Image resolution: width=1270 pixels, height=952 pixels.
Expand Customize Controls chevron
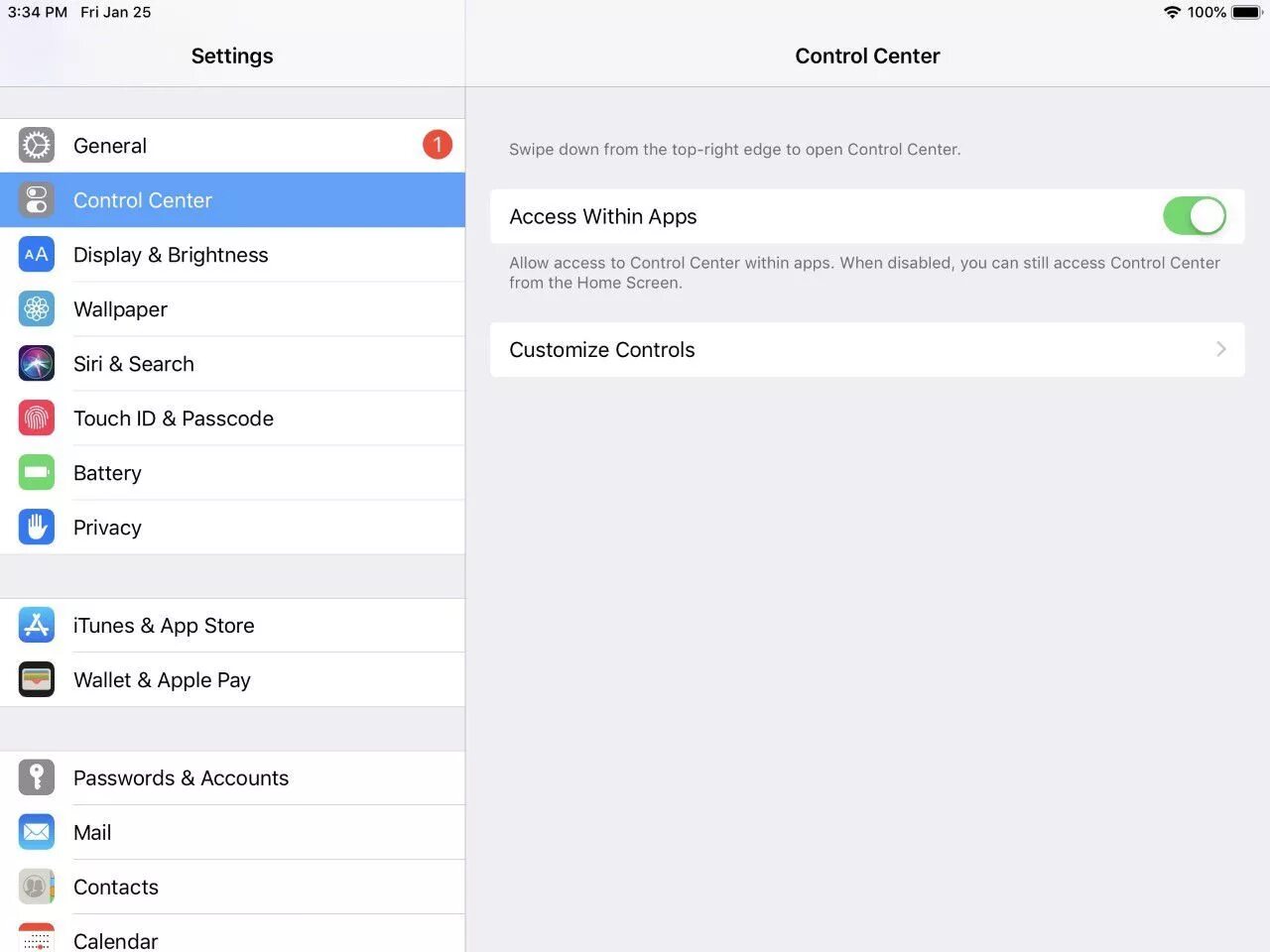[x=1221, y=349]
